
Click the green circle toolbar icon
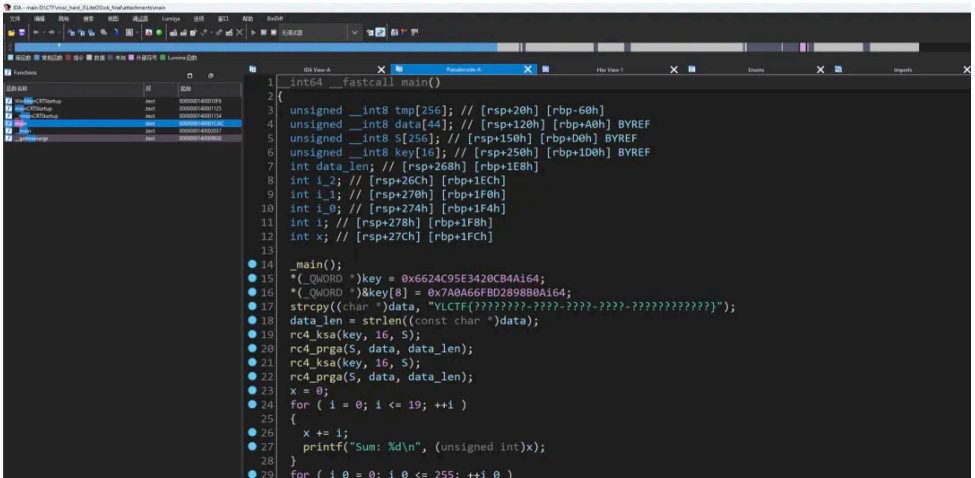click(x=159, y=32)
